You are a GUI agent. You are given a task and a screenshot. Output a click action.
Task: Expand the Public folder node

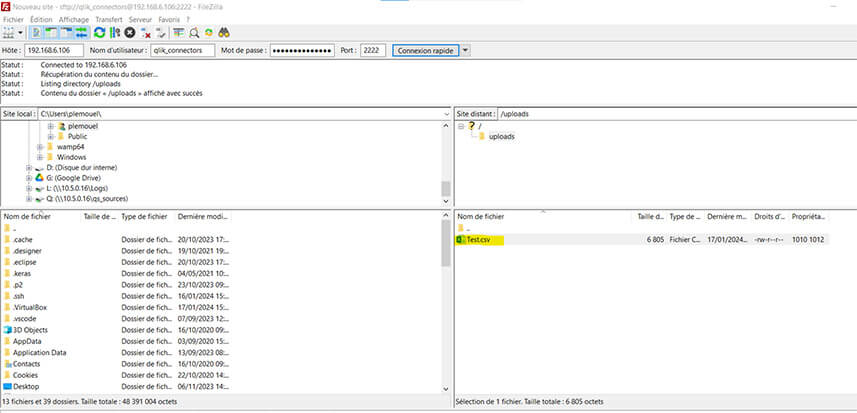(51, 137)
